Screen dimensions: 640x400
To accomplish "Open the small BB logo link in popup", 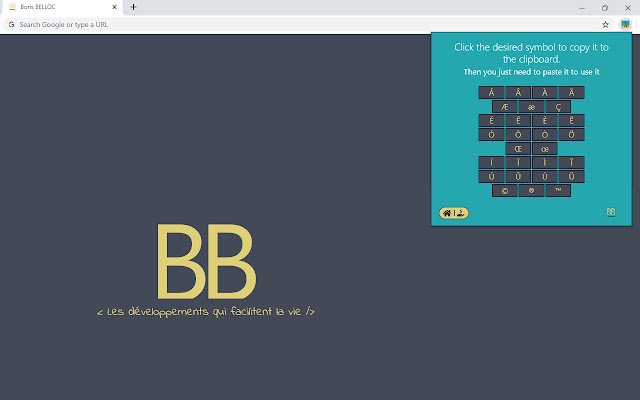I will pos(611,212).
